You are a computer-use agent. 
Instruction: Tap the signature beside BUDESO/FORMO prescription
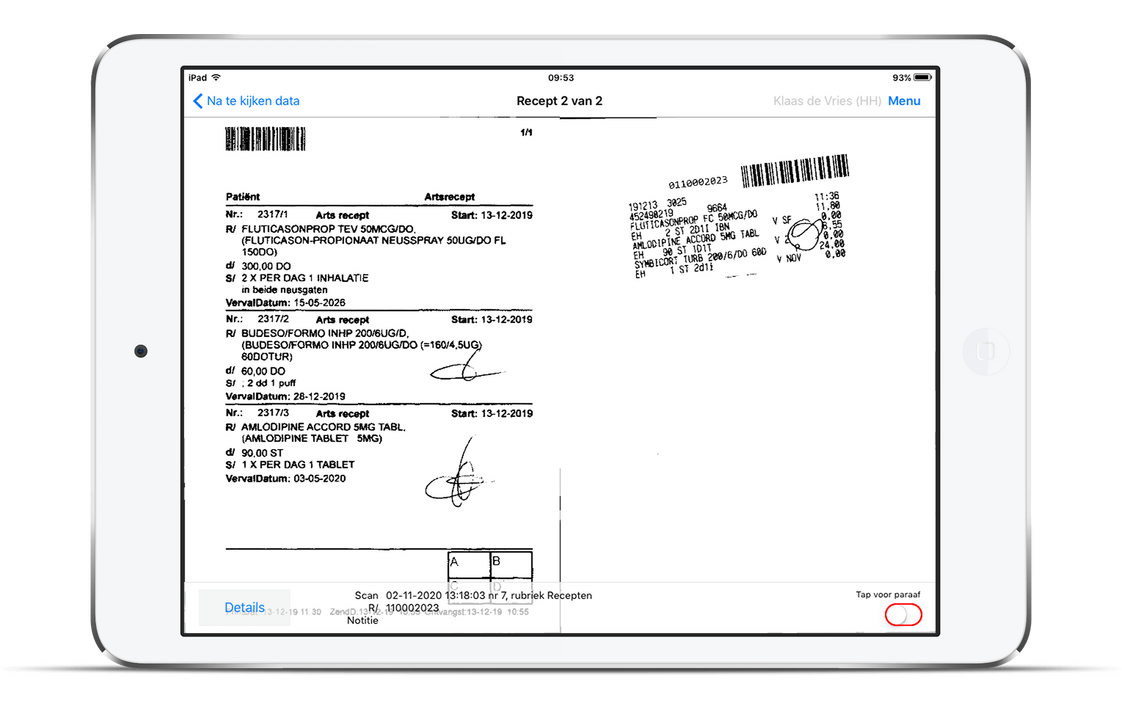point(467,370)
